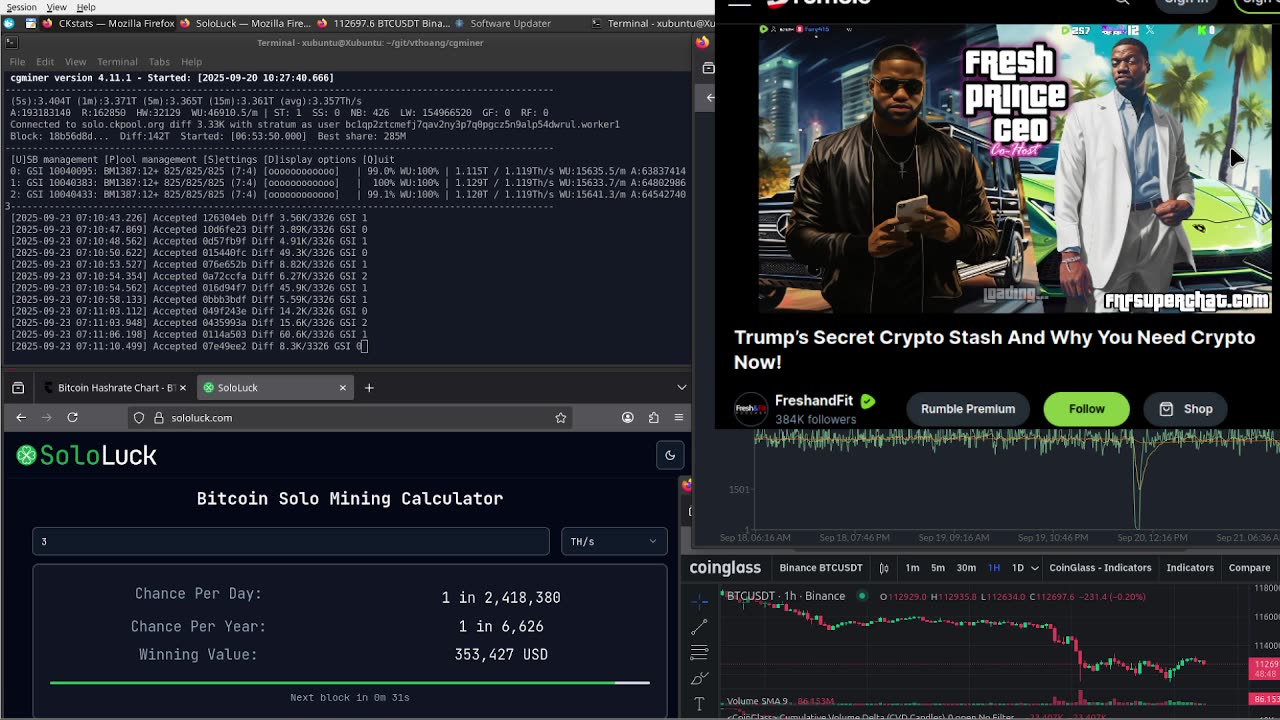1280x720 pixels.
Task: Open the Firefox account icon
Action: tap(628, 418)
